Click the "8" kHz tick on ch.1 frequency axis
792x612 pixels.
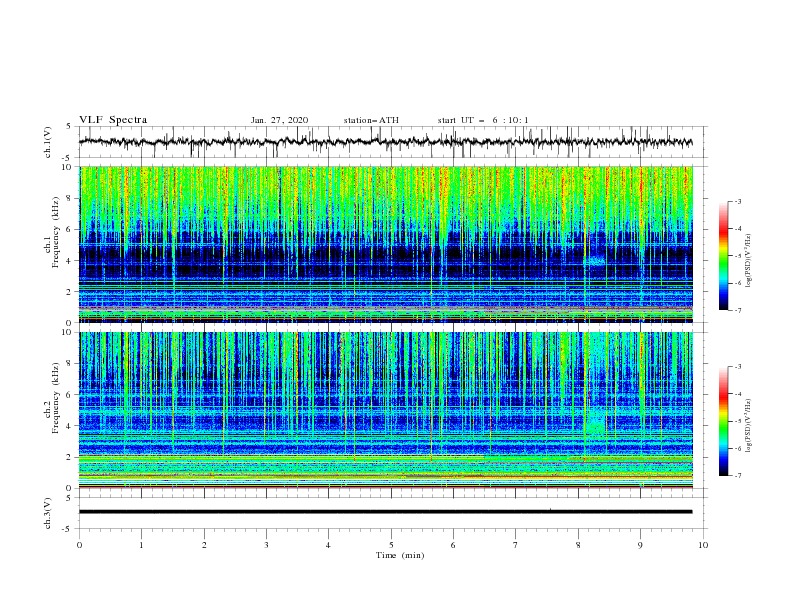(x=70, y=198)
